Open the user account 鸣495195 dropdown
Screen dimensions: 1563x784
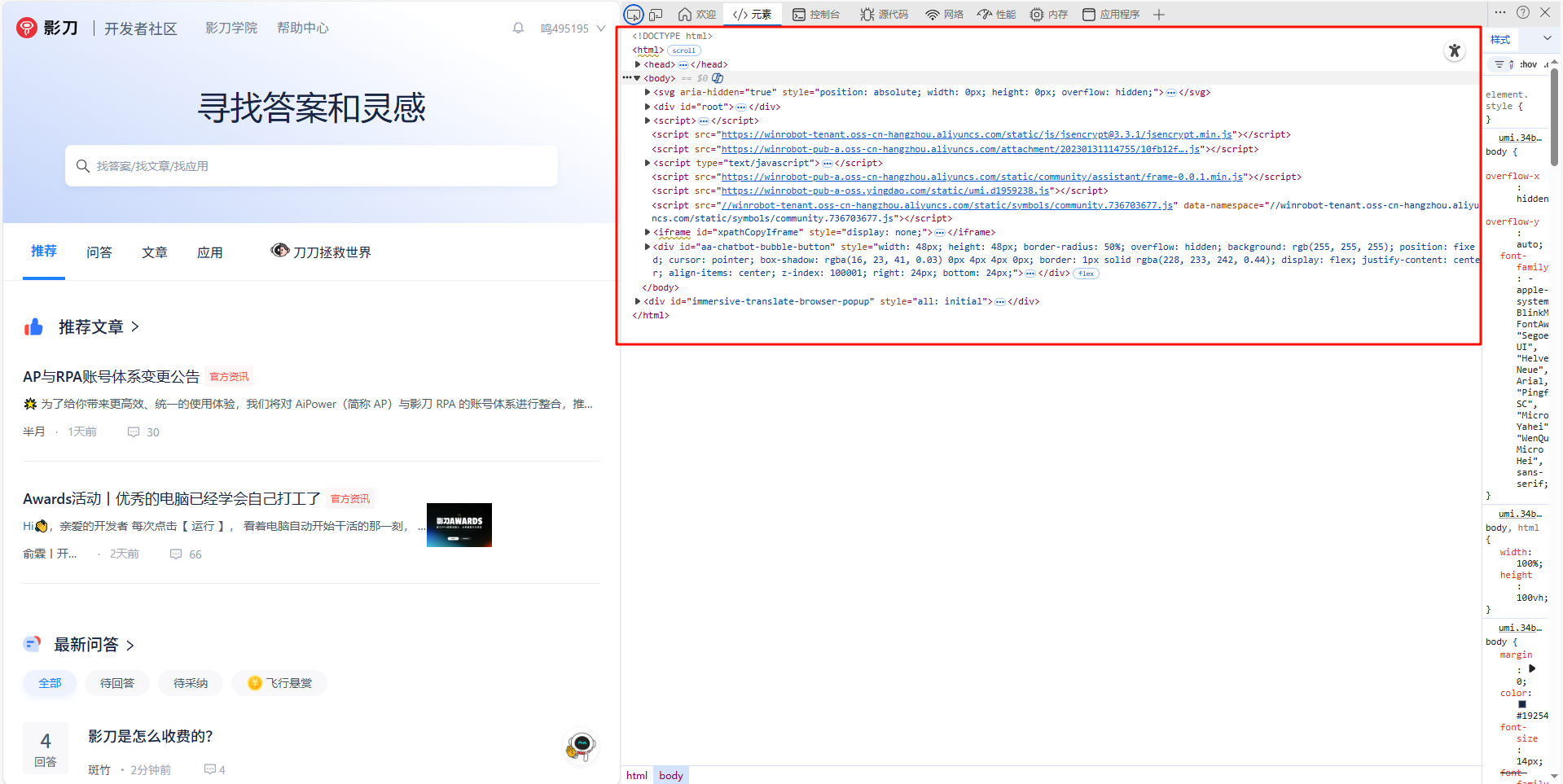tap(573, 28)
